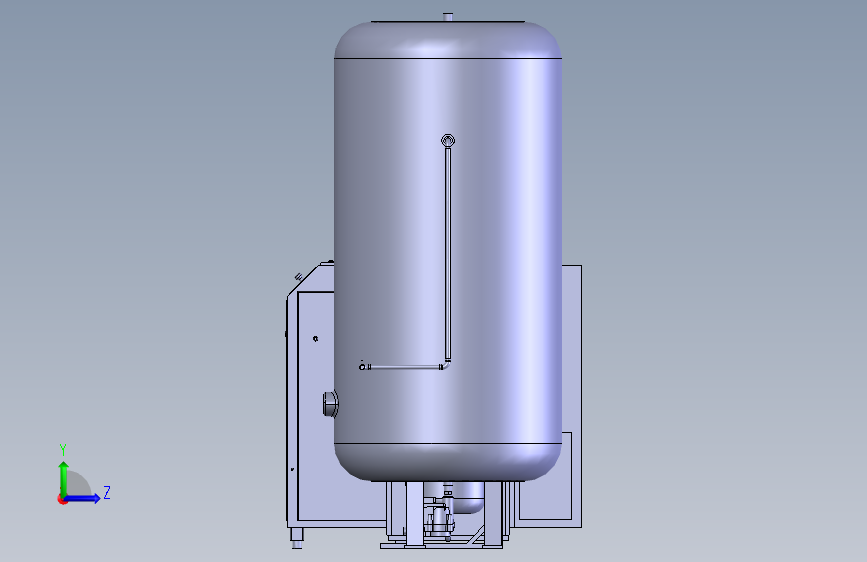
Task: Select the horizontal pipe section near tank bottom
Action: [x=405, y=367]
